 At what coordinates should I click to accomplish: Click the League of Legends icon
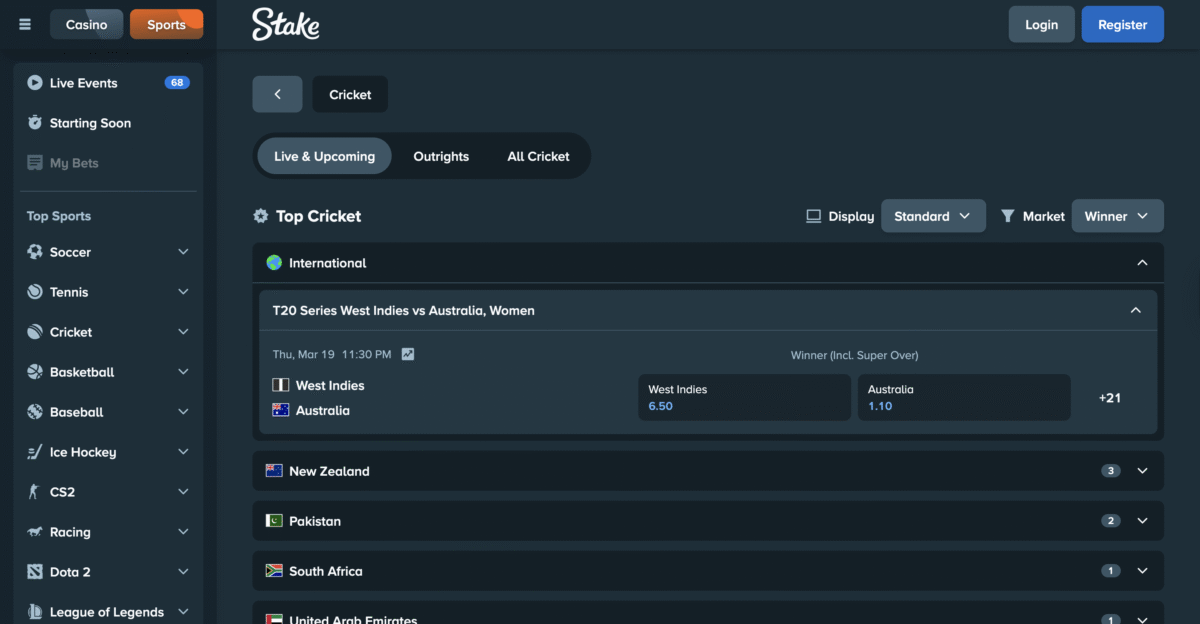[x=35, y=612]
